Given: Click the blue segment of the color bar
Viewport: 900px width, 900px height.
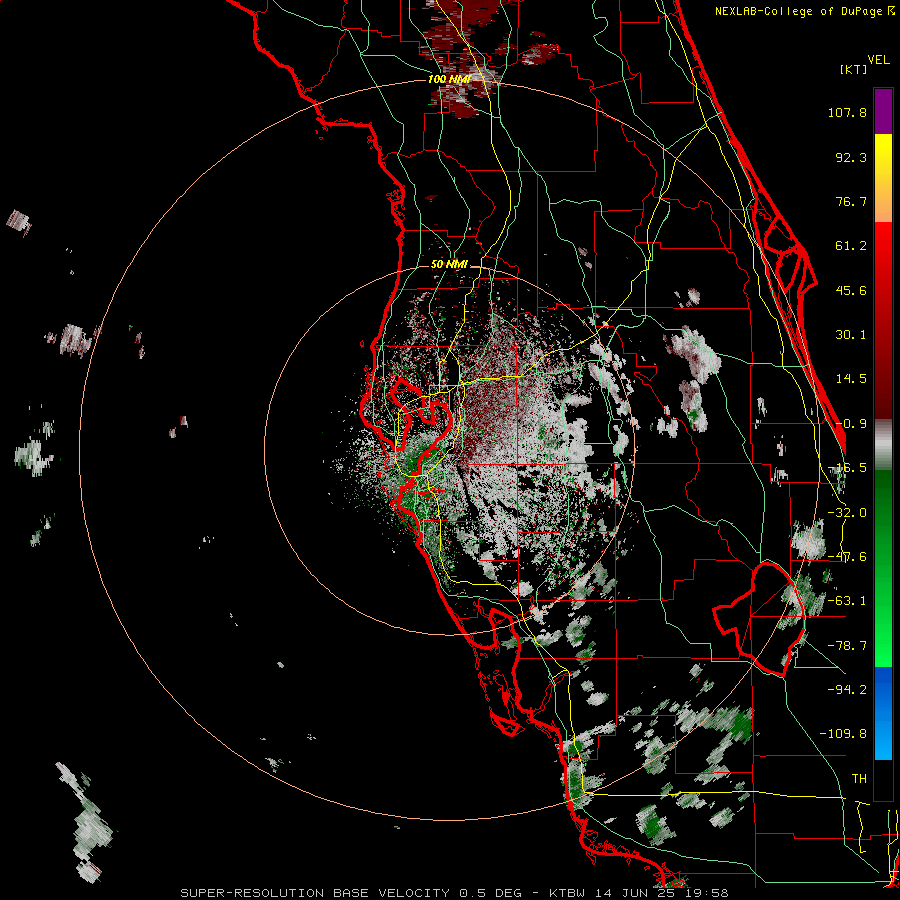Looking at the screenshot, I should click(x=883, y=713).
